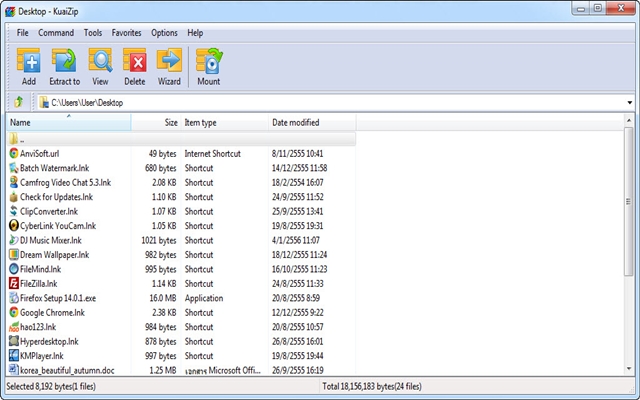Click the "12/12/2555 9:22" date cell

298,312
